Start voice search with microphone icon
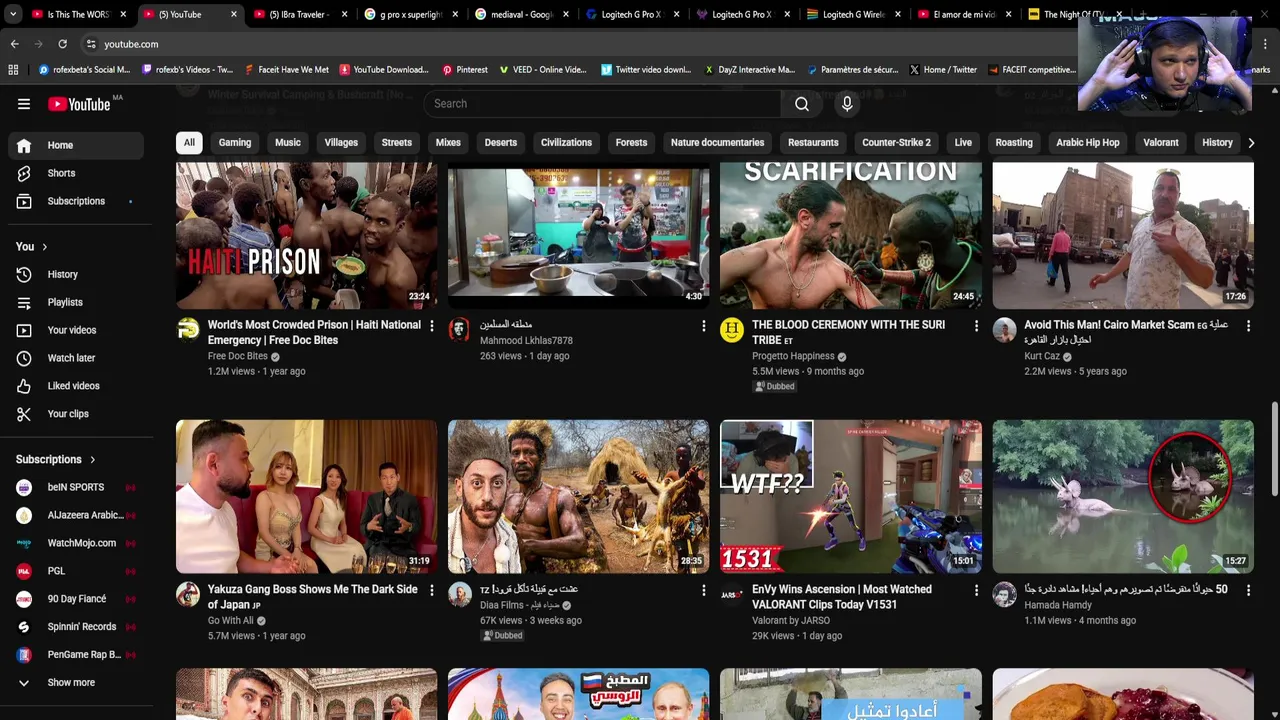 pyautogui.click(x=847, y=104)
